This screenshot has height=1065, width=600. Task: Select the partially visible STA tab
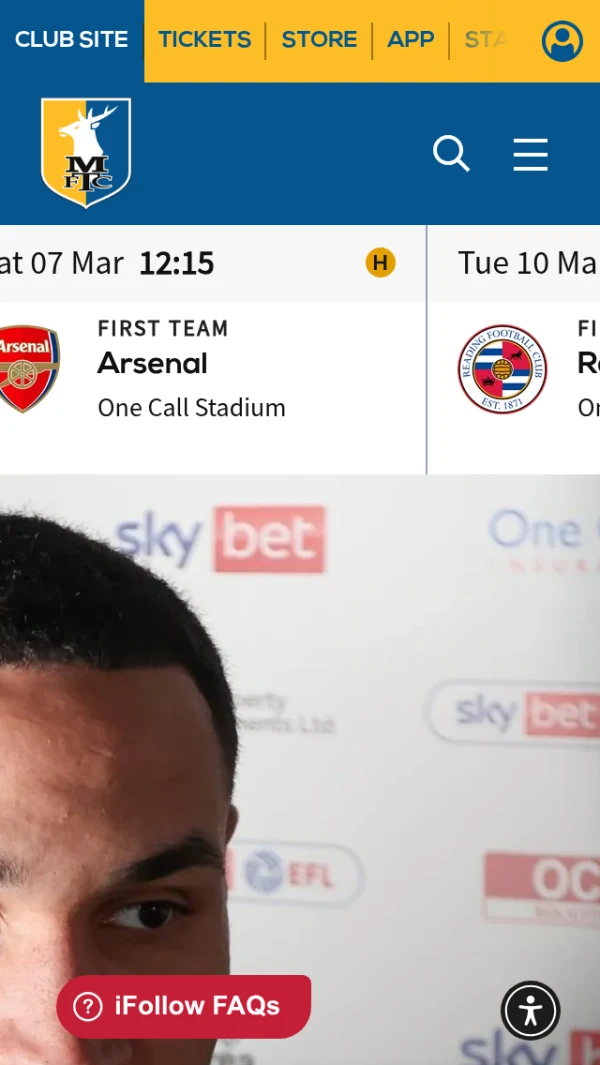click(487, 40)
